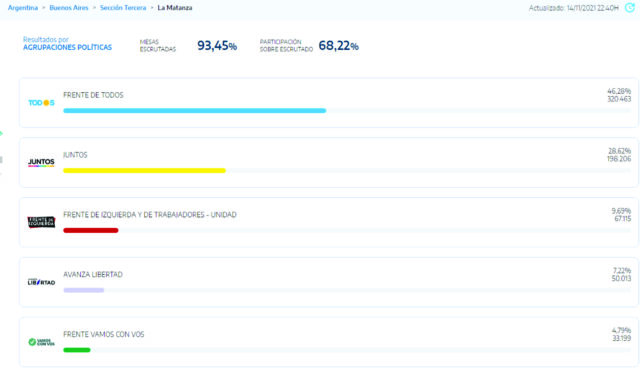Screen dimensions: 640x370
Task: Click the Avanza Libertad logo
Action: pyautogui.click(x=41, y=282)
